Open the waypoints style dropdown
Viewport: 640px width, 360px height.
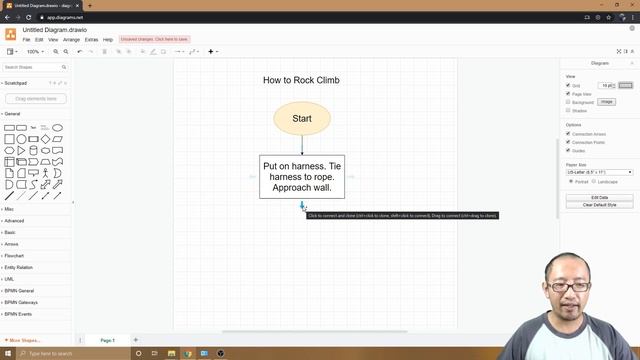pos(194,52)
